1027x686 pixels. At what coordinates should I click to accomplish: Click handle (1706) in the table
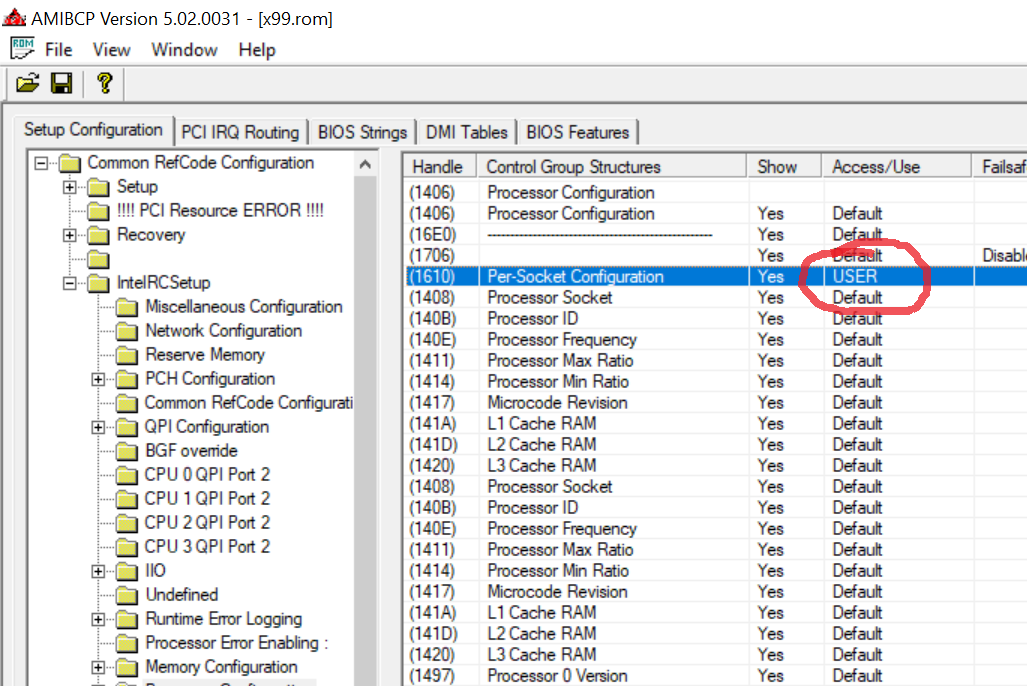pos(432,256)
